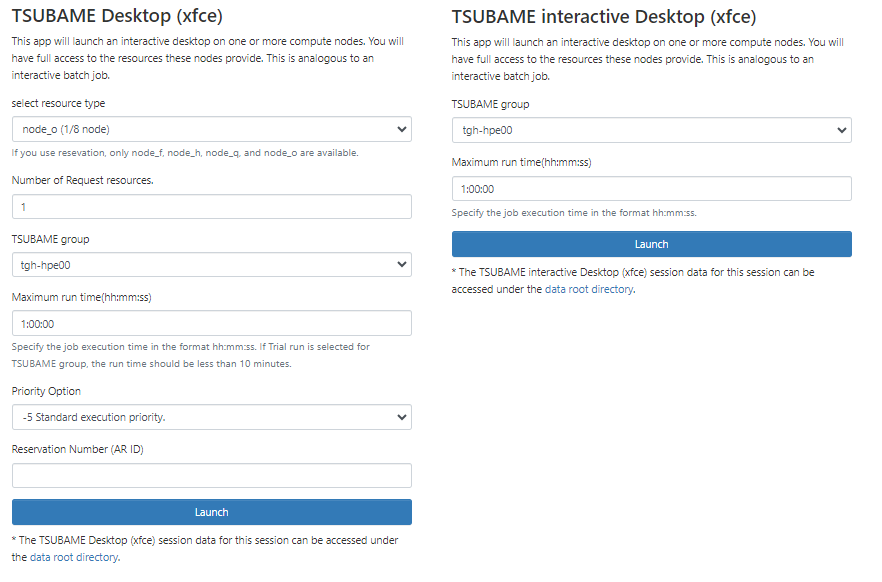This screenshot has width=882, height=582.
Task: Expand the Priority Option dropdown
Action: point(211,417)
